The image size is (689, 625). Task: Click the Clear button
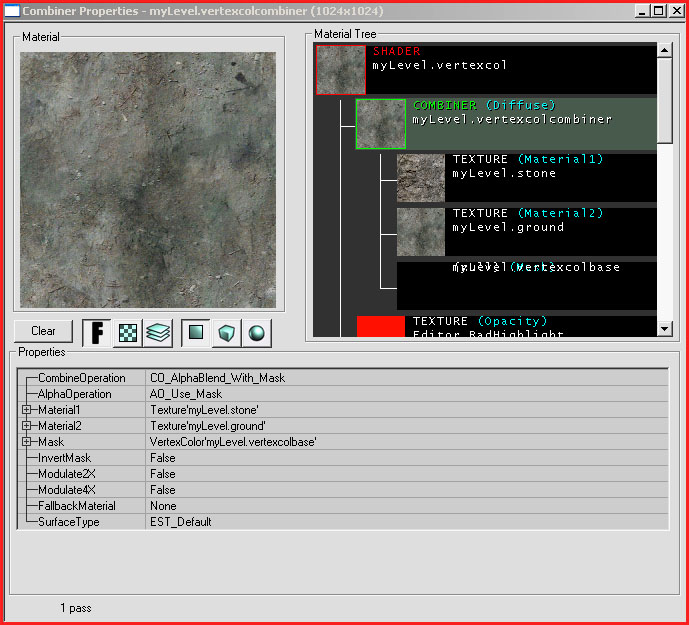click(43, 331)
